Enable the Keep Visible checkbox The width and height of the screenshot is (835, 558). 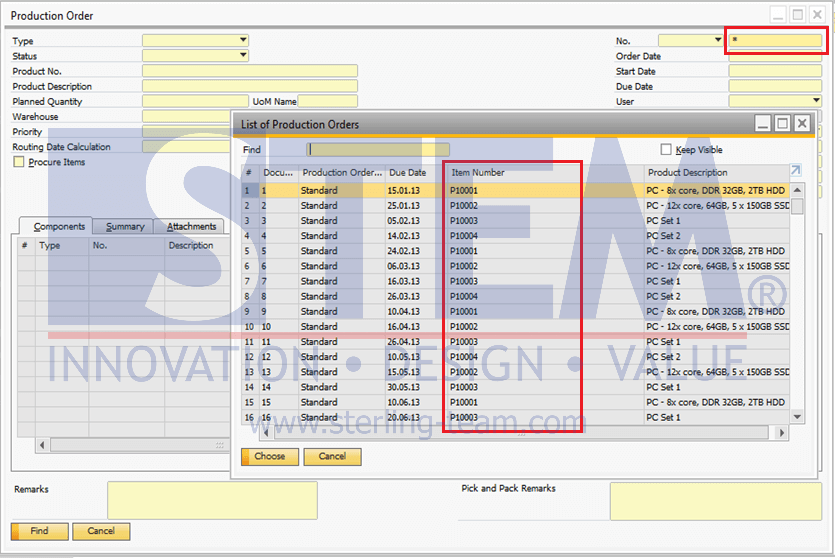666,150
